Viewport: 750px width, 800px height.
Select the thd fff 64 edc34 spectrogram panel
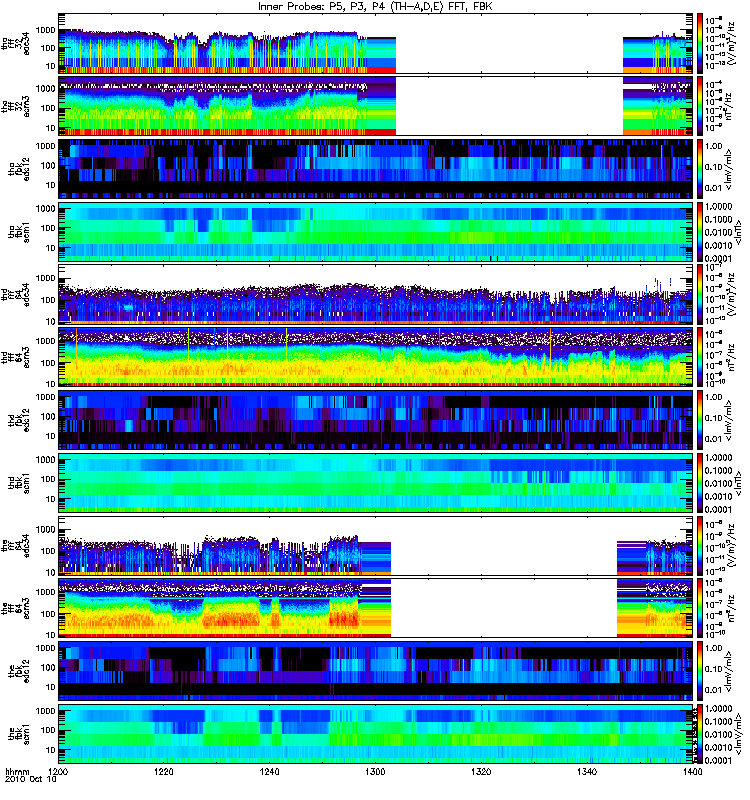click(376, 294)
